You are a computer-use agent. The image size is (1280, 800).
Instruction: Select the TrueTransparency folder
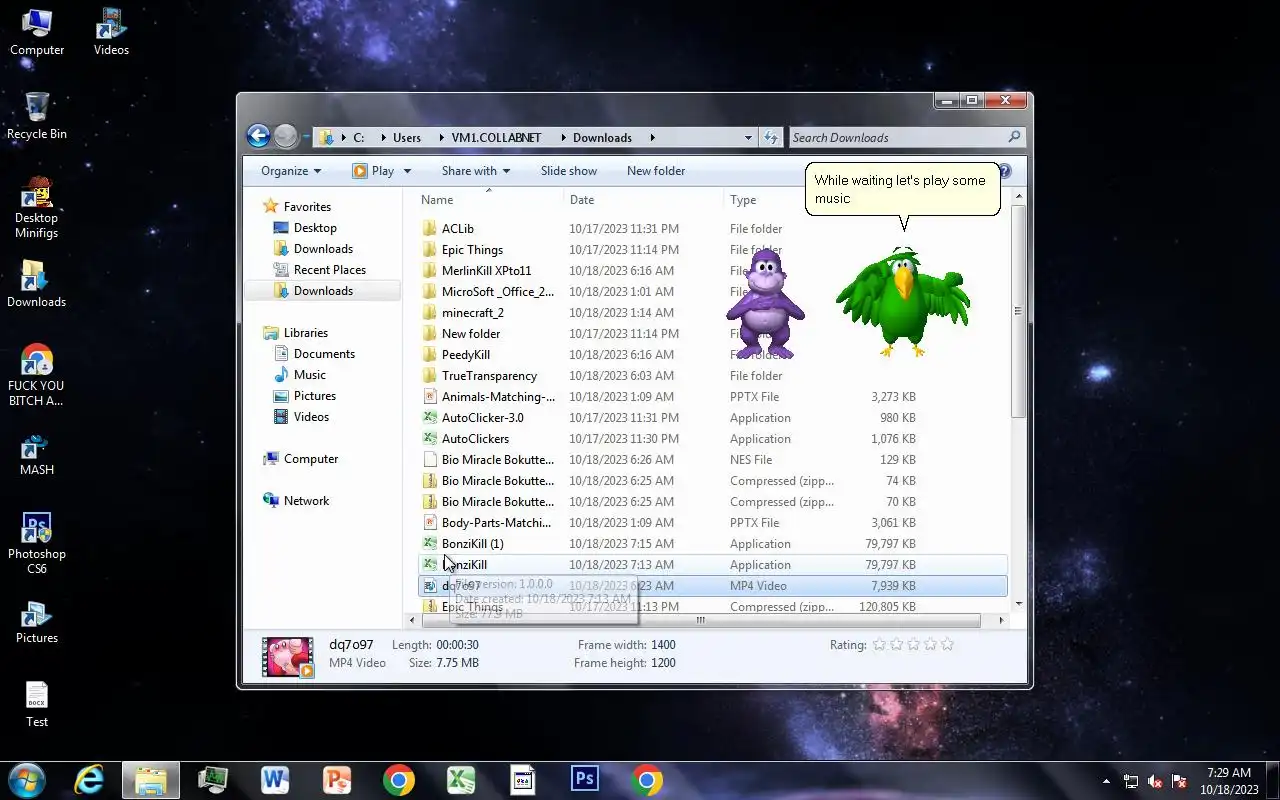[x=712, y=376]
